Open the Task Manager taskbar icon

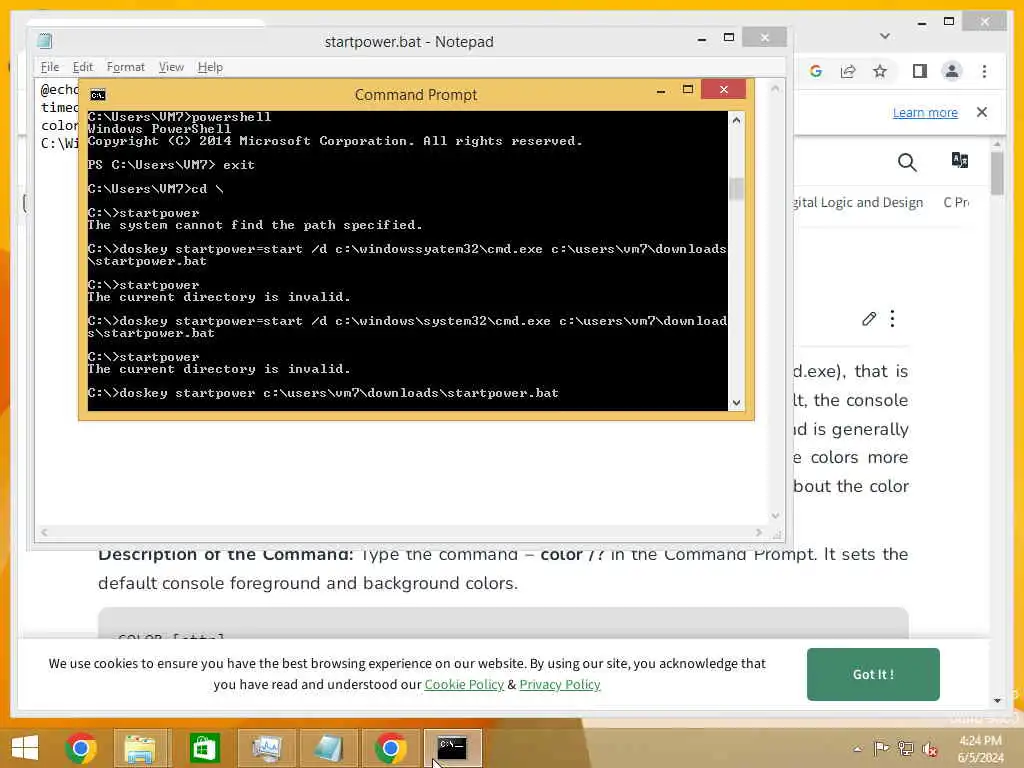click(x=267, y=748)
